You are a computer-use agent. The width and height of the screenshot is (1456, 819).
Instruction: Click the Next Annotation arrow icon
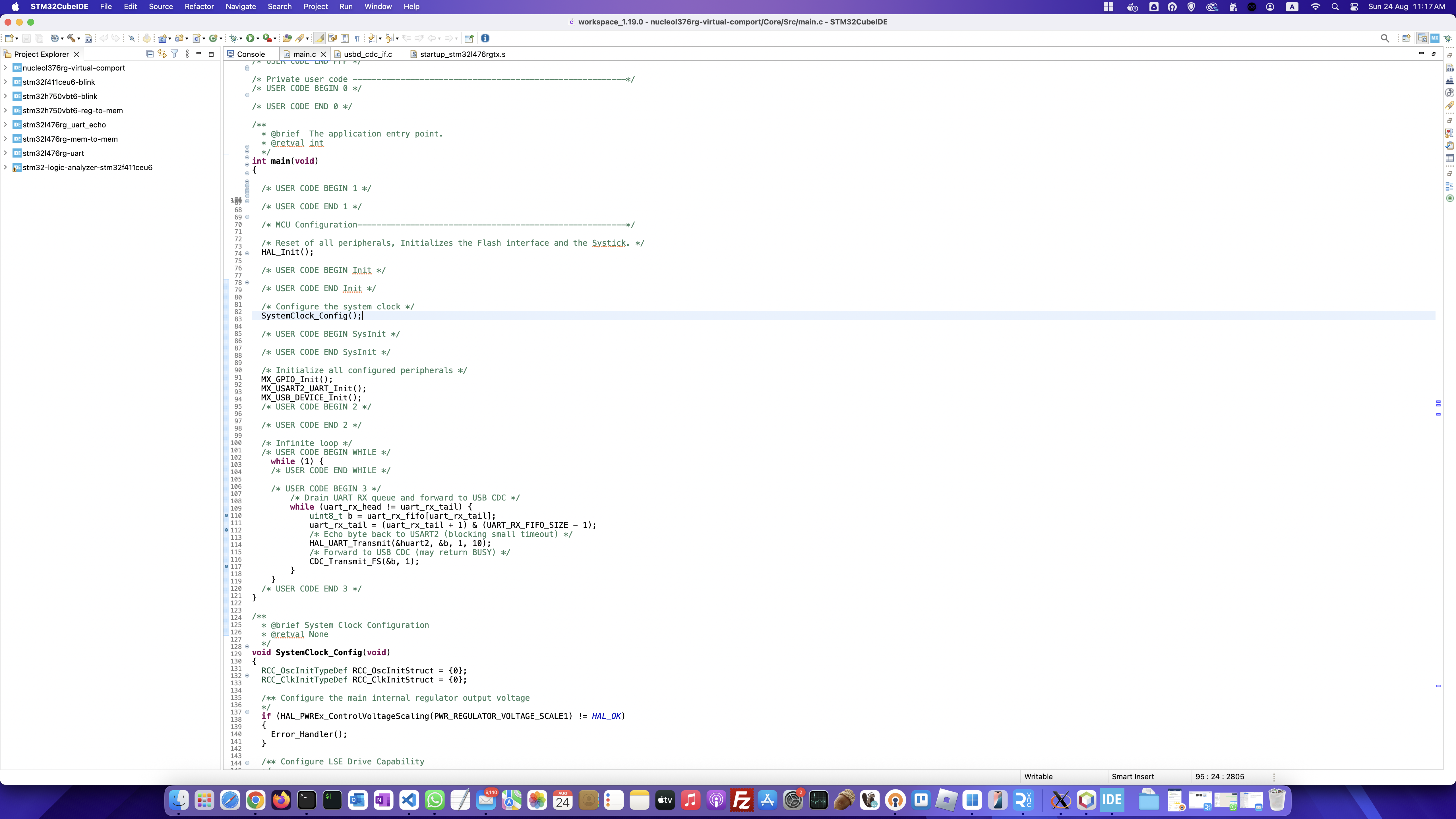click(x=372, y=38)
